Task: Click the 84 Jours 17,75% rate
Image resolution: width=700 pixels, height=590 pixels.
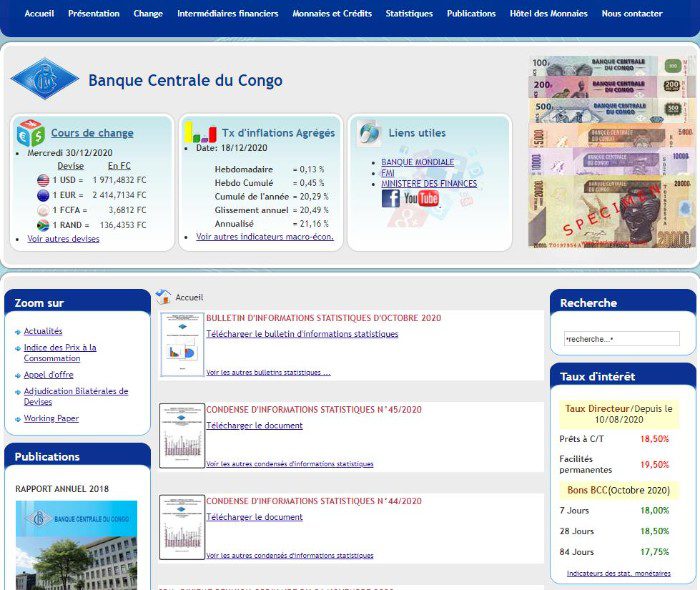Action: (654, 552)
